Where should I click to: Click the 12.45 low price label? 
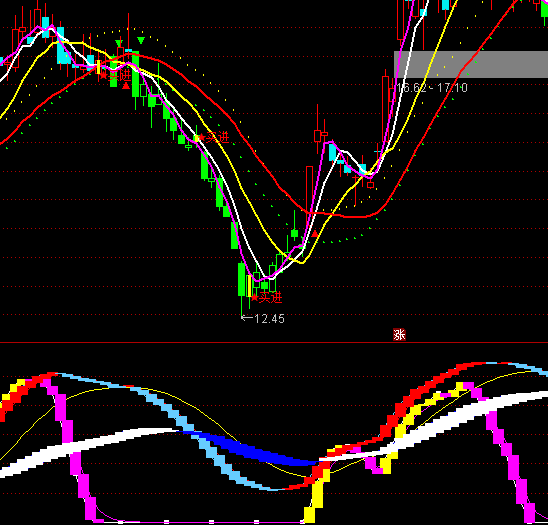[x=269, y=319]
